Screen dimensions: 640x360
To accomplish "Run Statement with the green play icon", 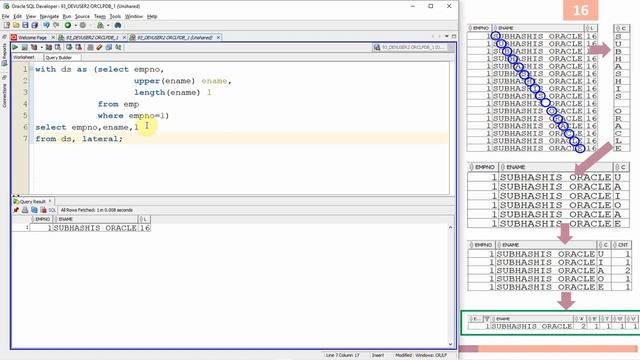I will click(15, 47).
